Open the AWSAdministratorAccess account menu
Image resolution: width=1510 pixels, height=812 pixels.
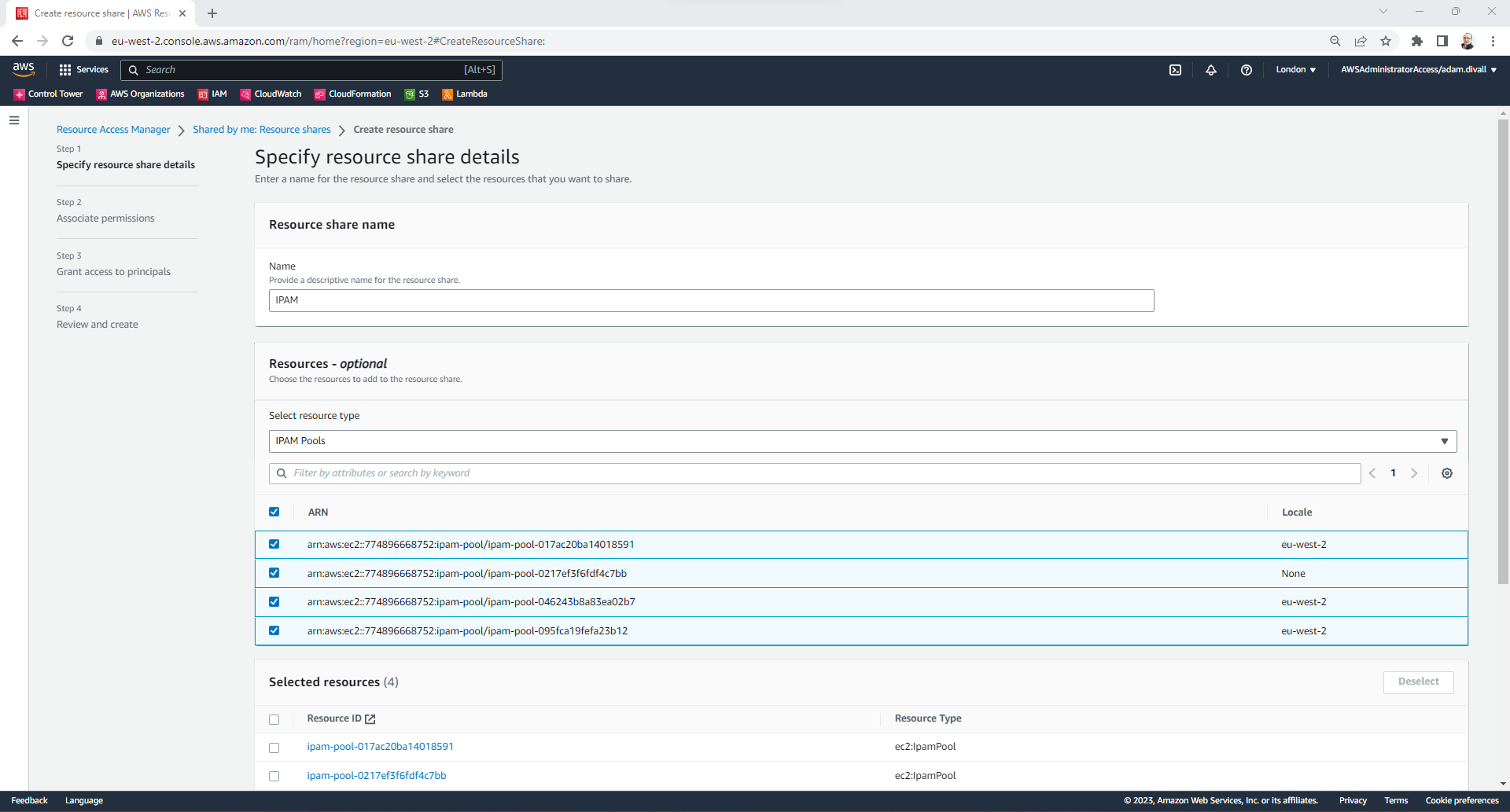click(1419, 70)
